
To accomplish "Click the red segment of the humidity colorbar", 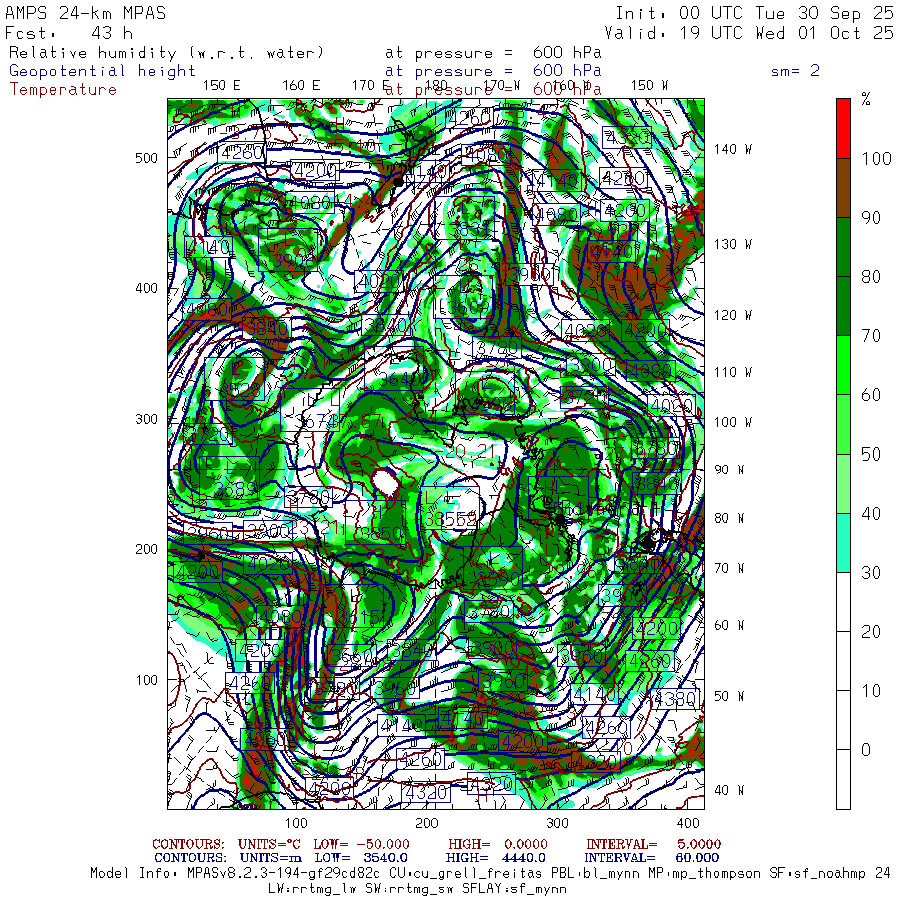I will pyautogui.click(x=843, y=127).
